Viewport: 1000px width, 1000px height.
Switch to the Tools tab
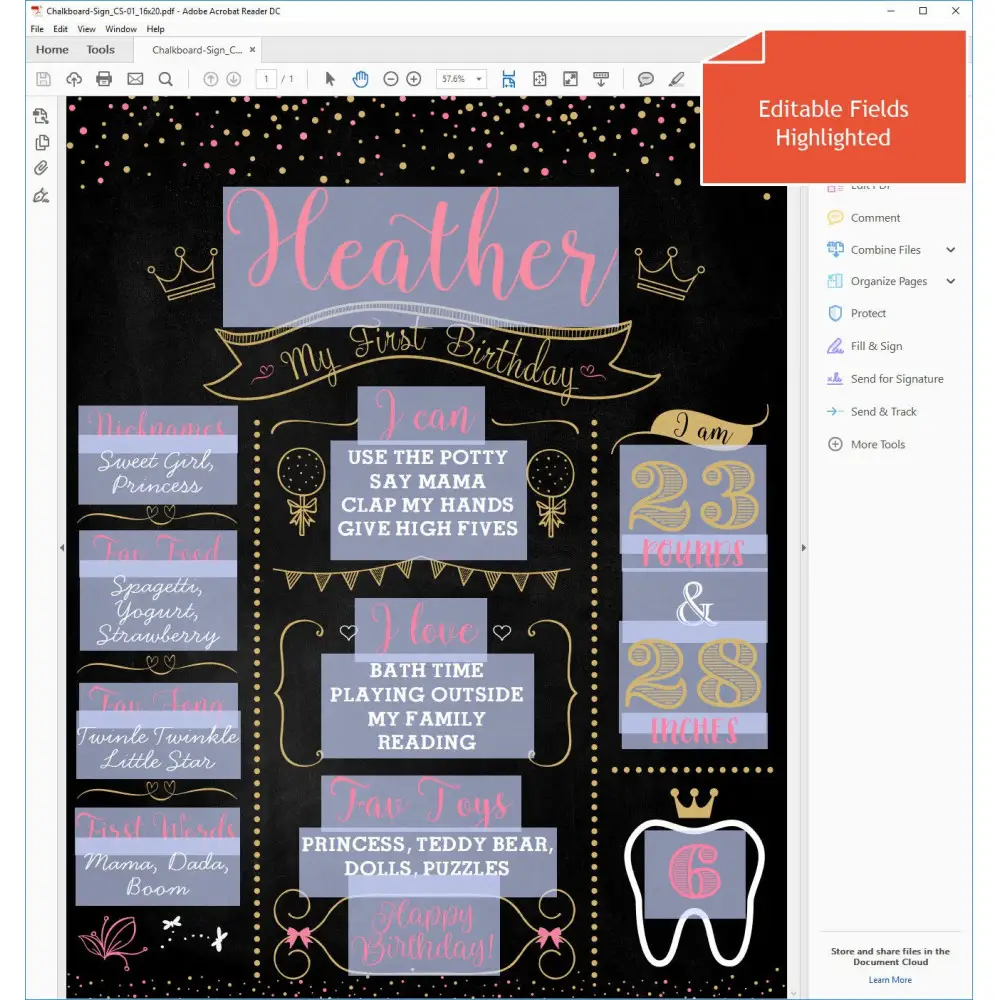click(x=100, y=50)
